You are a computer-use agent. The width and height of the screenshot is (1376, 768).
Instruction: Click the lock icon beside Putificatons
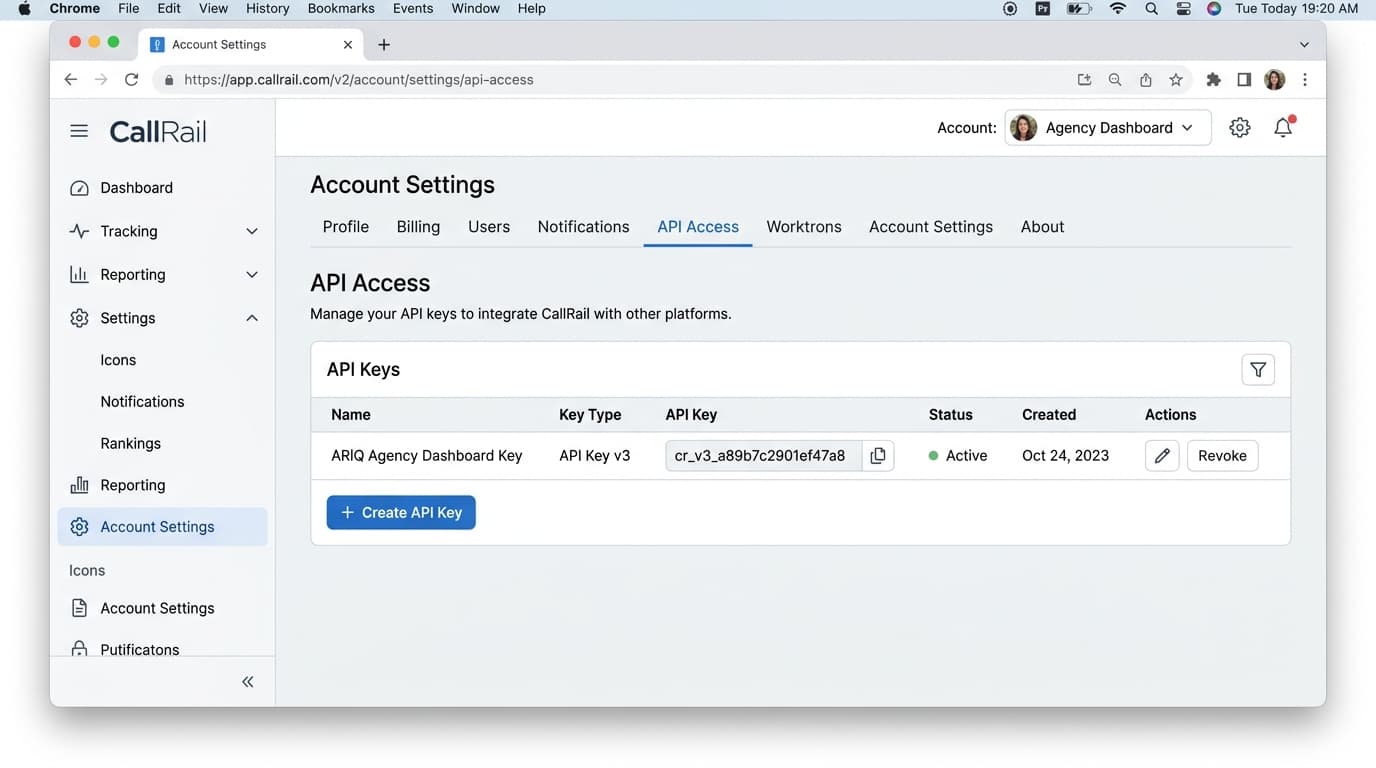(x=79, y=649)
